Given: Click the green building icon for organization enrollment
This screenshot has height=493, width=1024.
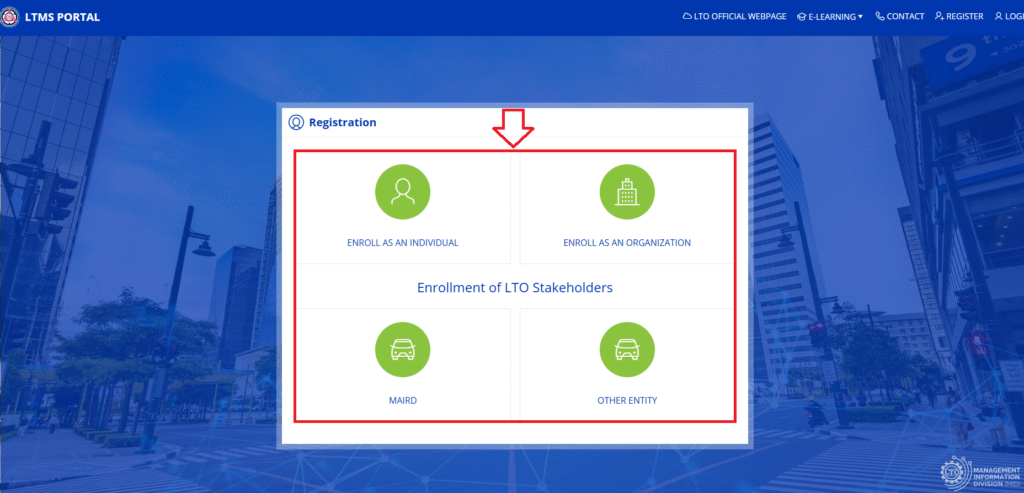Looking at the screenshot, I should [x=627, y=192].
